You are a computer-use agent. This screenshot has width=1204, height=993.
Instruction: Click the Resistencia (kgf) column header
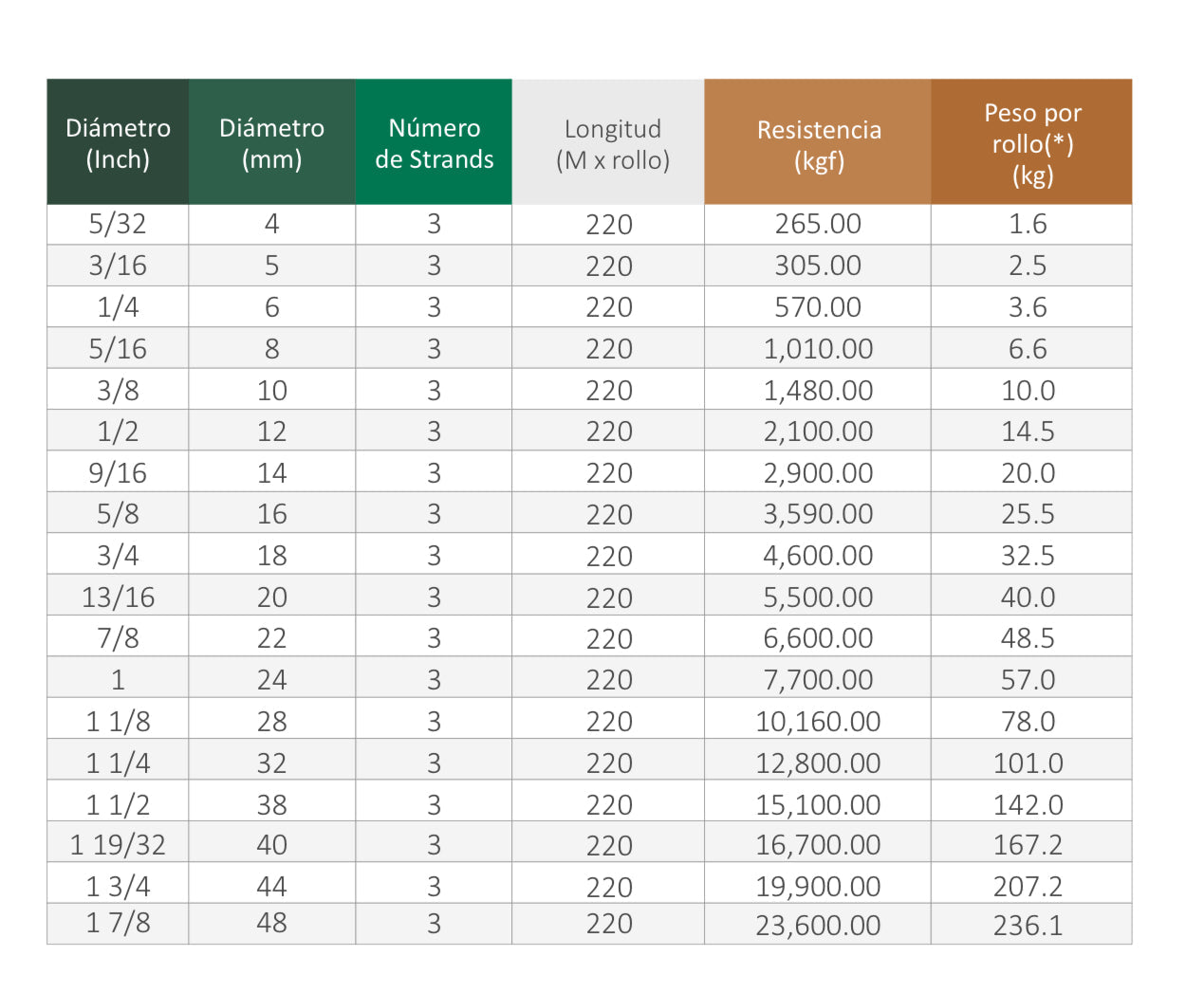(818, 144)
